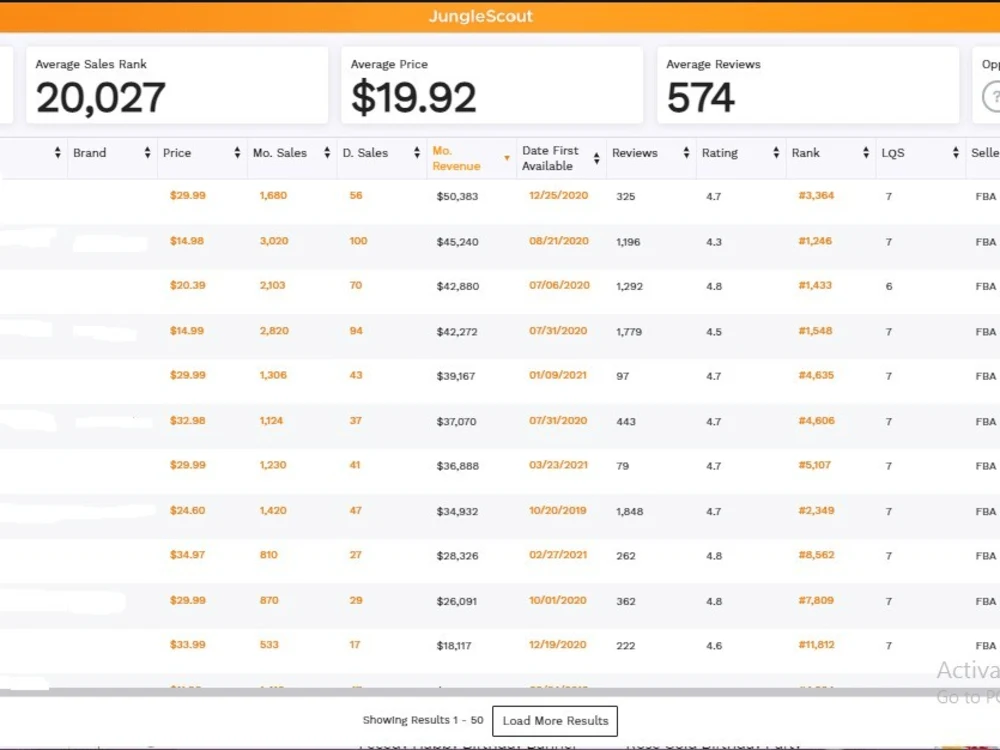This screenshot has width=1000, height=750.
Task: Click the JungleScout title bar text
Action: [x=481, y=16]
